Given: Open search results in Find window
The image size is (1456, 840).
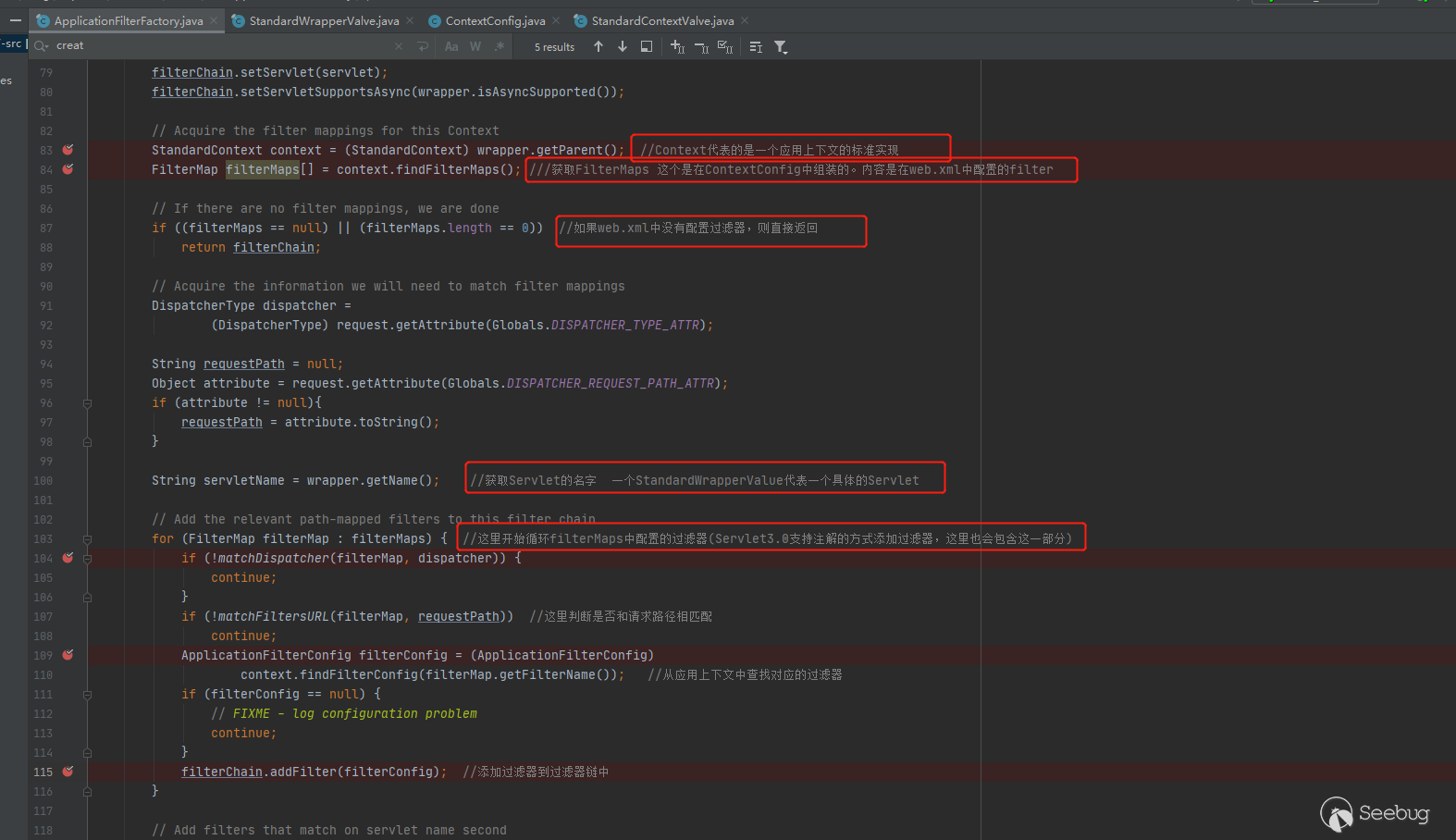Looking at the screenshot, I should click(647, 46).
